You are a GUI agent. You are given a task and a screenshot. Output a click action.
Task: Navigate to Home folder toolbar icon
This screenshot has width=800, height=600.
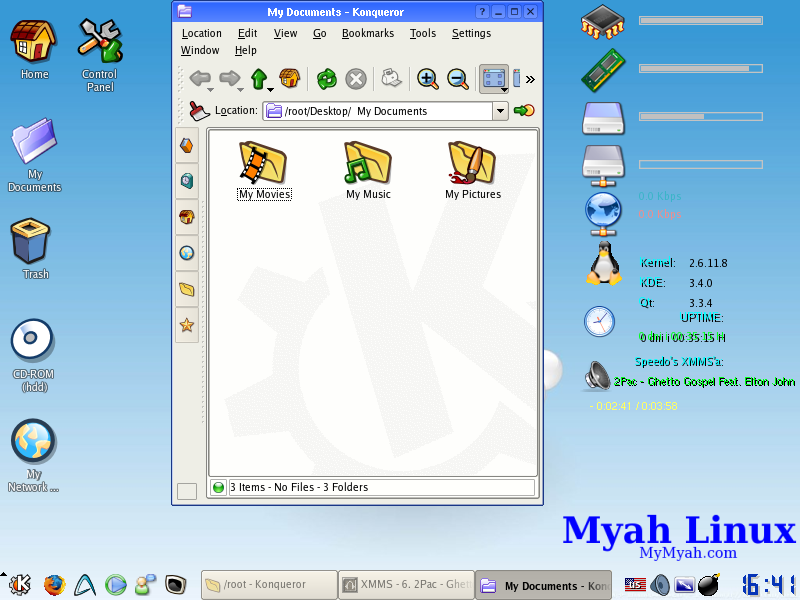289,79
